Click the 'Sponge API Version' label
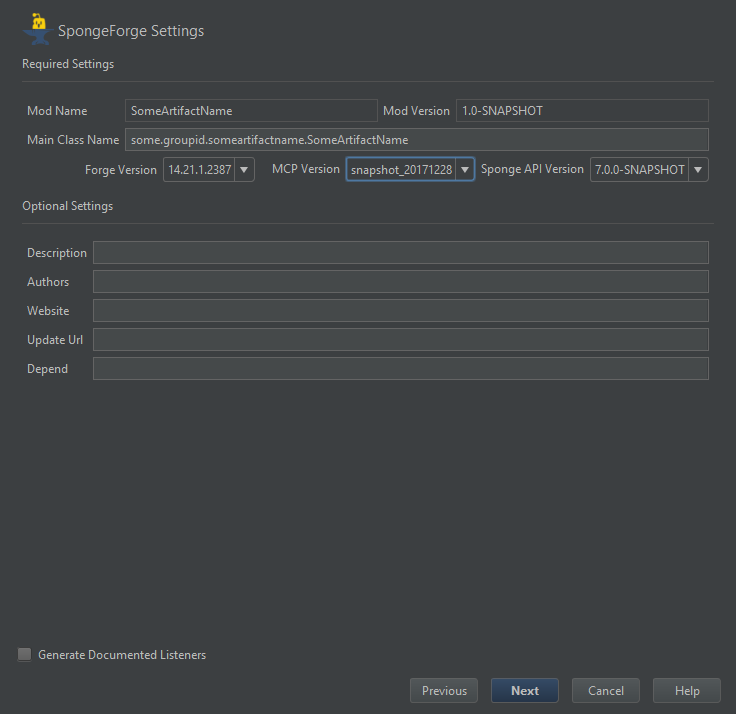Viewport: 736px width, 714px height. (532, 169)
